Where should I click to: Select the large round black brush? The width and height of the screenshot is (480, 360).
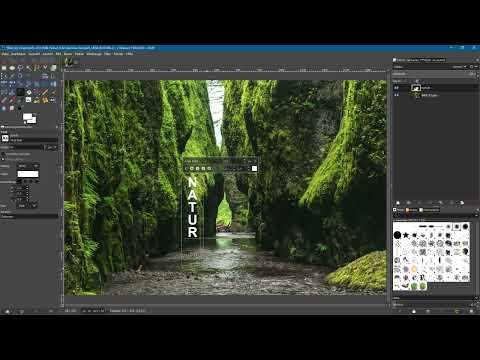(397, 235)
